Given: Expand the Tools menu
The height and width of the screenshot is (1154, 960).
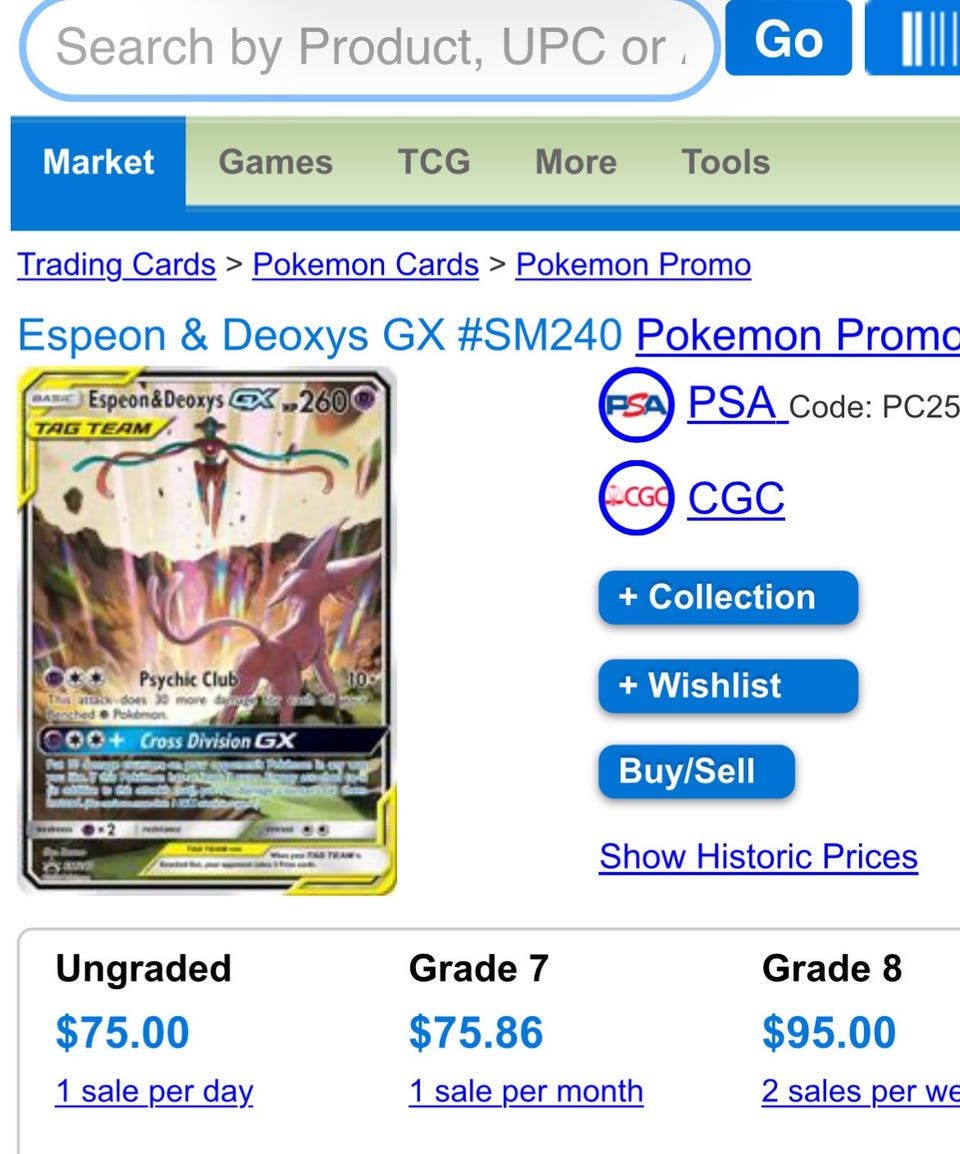Looking at the screenshot, I should point(726,162).
